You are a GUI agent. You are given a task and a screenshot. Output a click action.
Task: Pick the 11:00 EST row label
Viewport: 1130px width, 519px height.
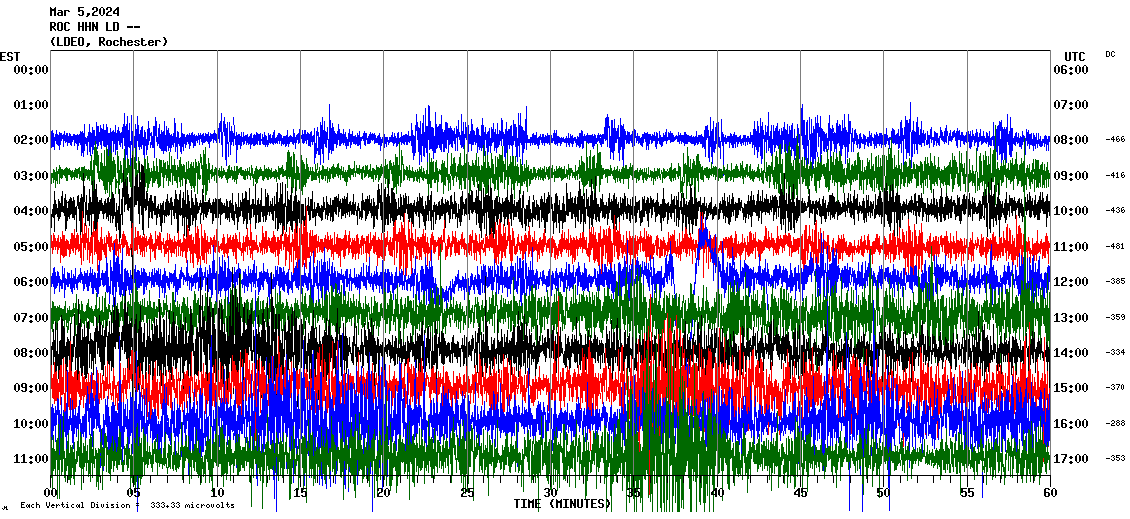point(31,459)
